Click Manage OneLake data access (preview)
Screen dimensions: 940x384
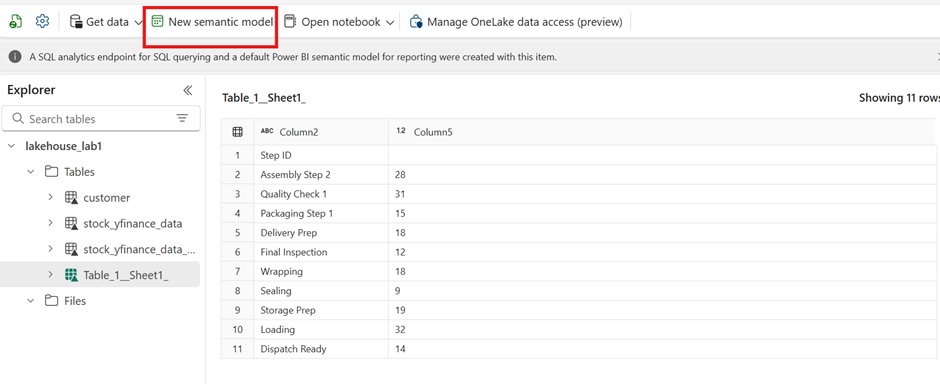(x=517, y=22)
